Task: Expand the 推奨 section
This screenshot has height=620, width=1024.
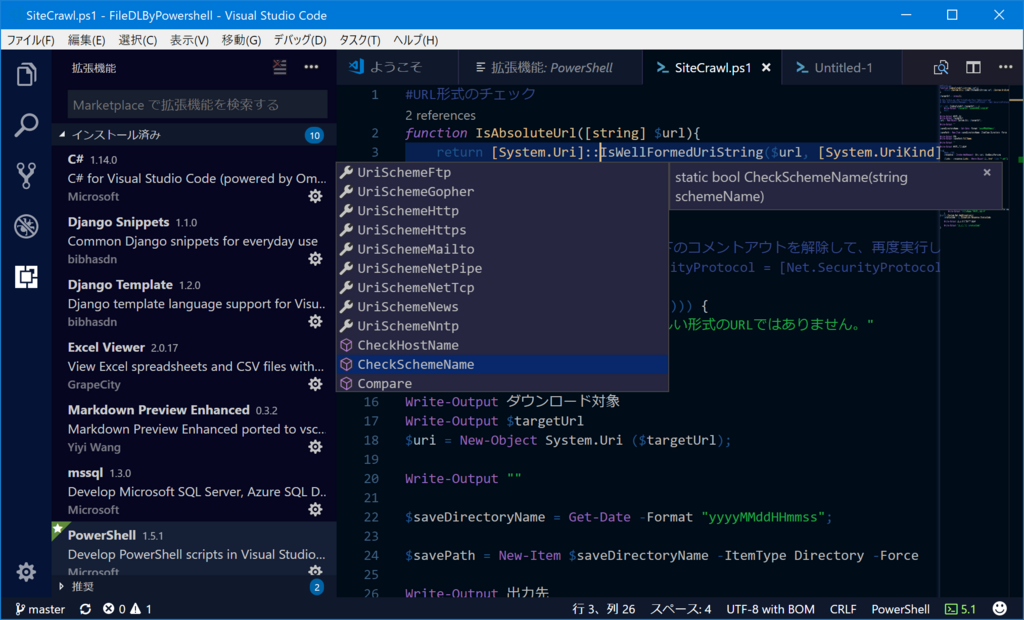Action: (194, 587)
